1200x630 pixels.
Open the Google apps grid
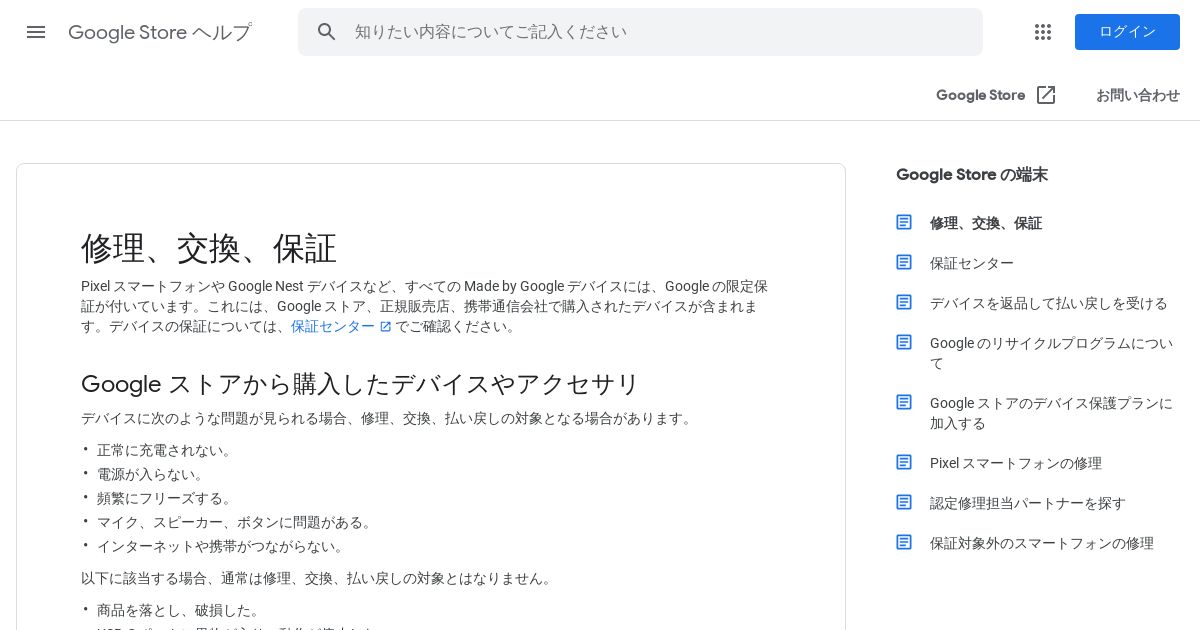pyautogui.click(x=1043, y=32)
